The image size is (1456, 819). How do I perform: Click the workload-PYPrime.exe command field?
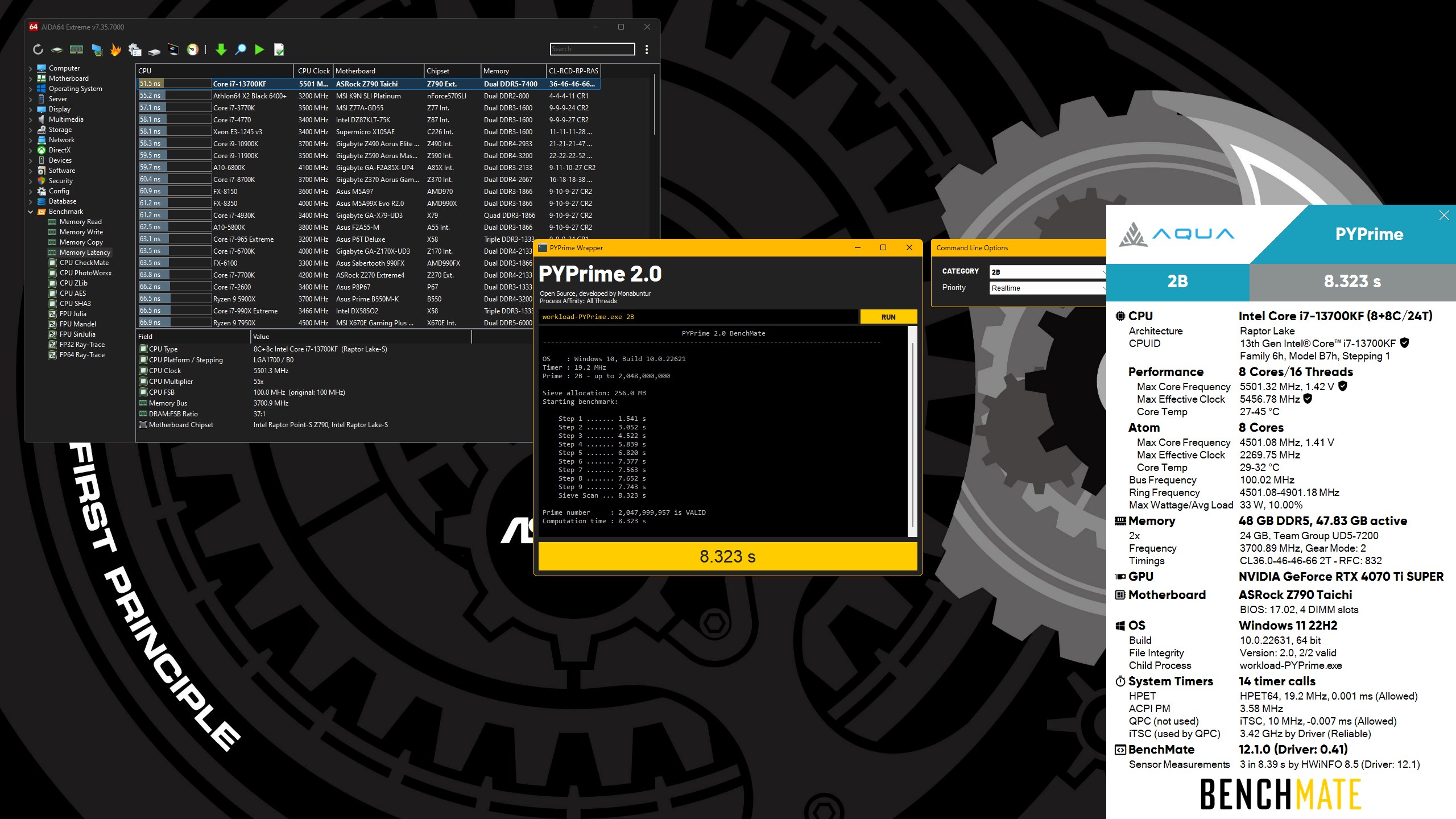(x=698, y=317)
